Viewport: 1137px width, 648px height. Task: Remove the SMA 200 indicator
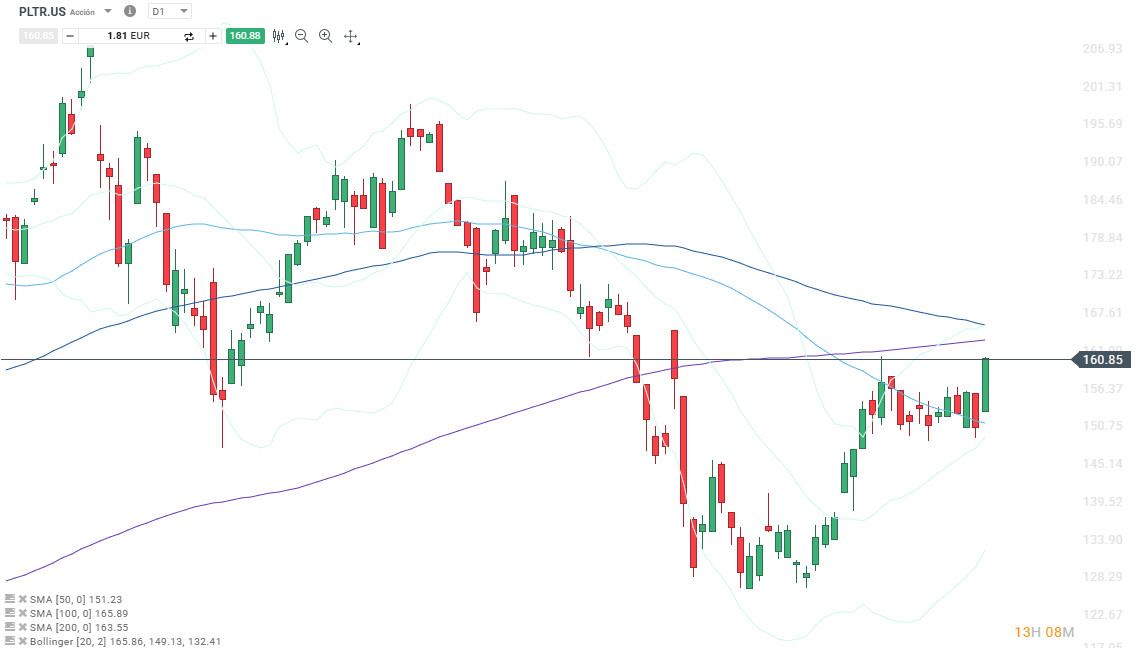[22, 627]
